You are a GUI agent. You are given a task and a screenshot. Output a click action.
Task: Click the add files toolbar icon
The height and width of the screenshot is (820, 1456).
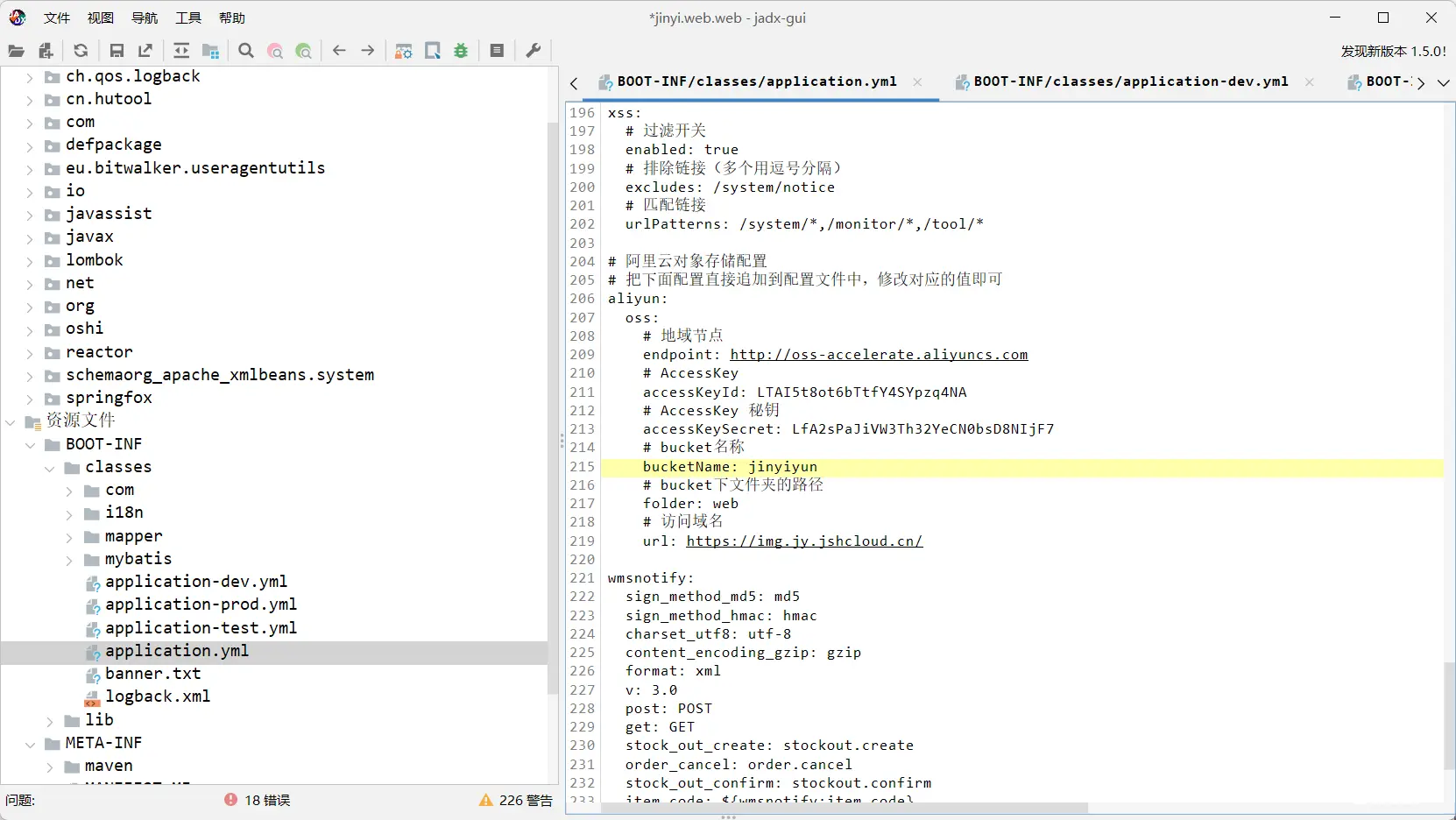tap(46, 51)
